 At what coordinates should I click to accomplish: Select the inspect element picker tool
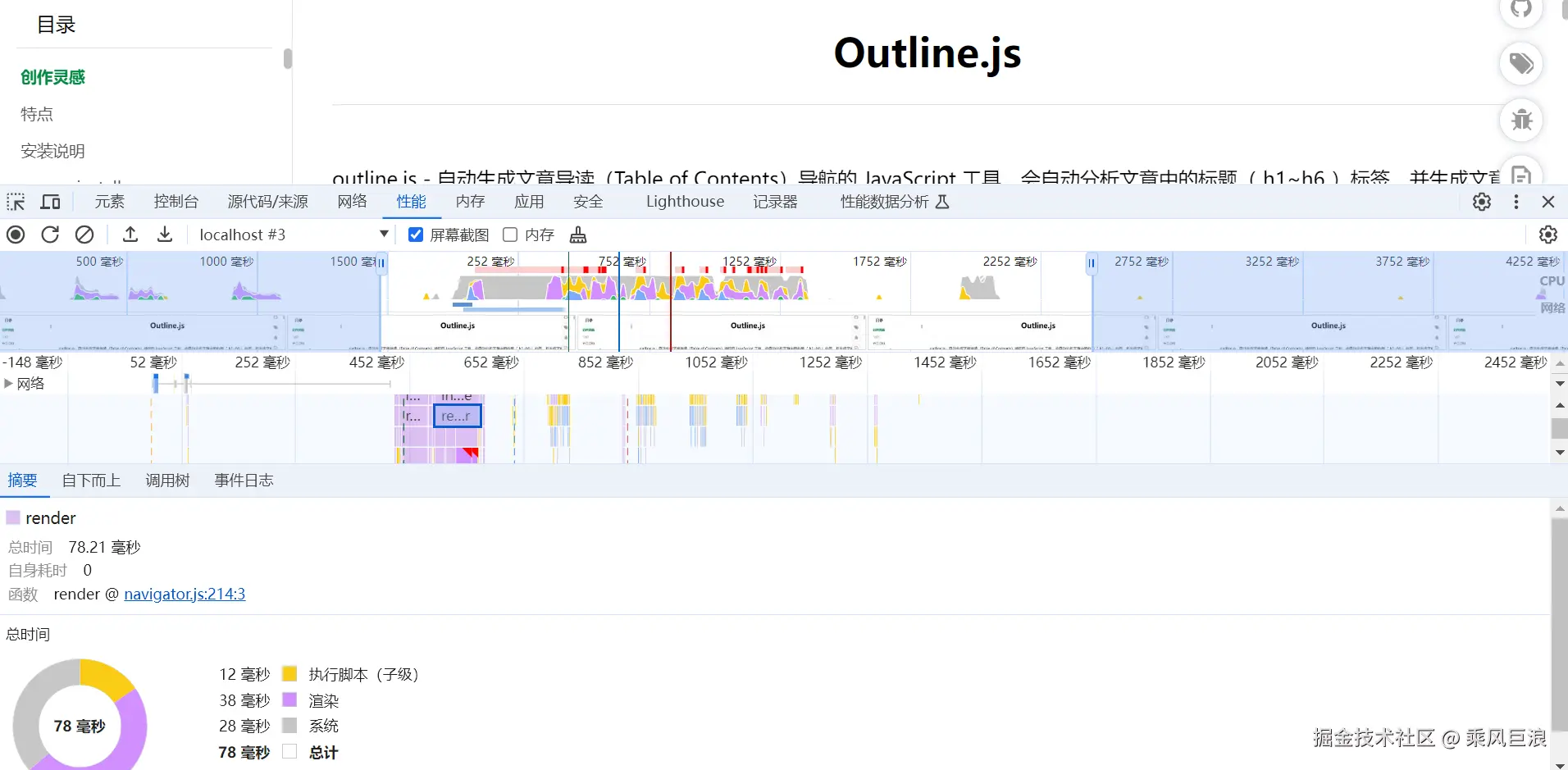pos(15,201)
